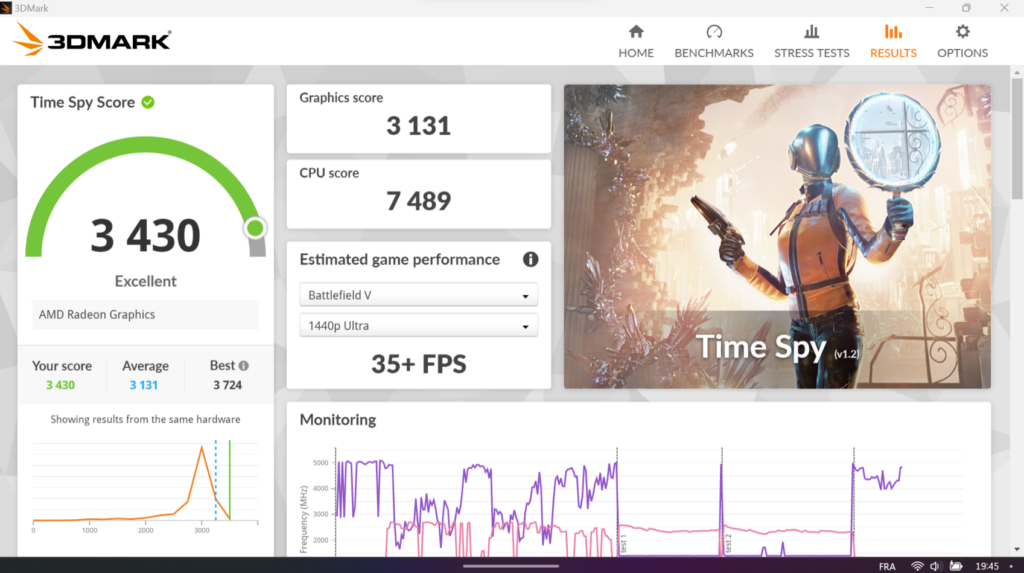Click the 19:45 clock in taskbar
Image resolution: width=1024 pixels, height=573 pixels.
[x=987, y=566]
